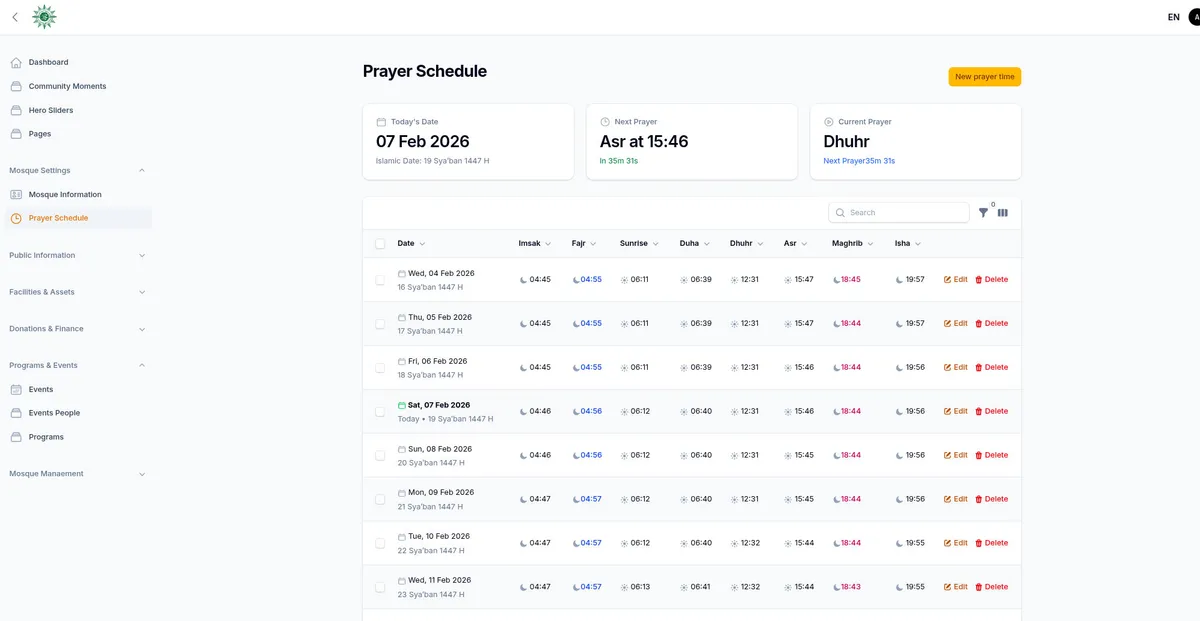Tick the select-all checkbox in table header
Screen dimensions: 1200x621
tap(380, 244)
